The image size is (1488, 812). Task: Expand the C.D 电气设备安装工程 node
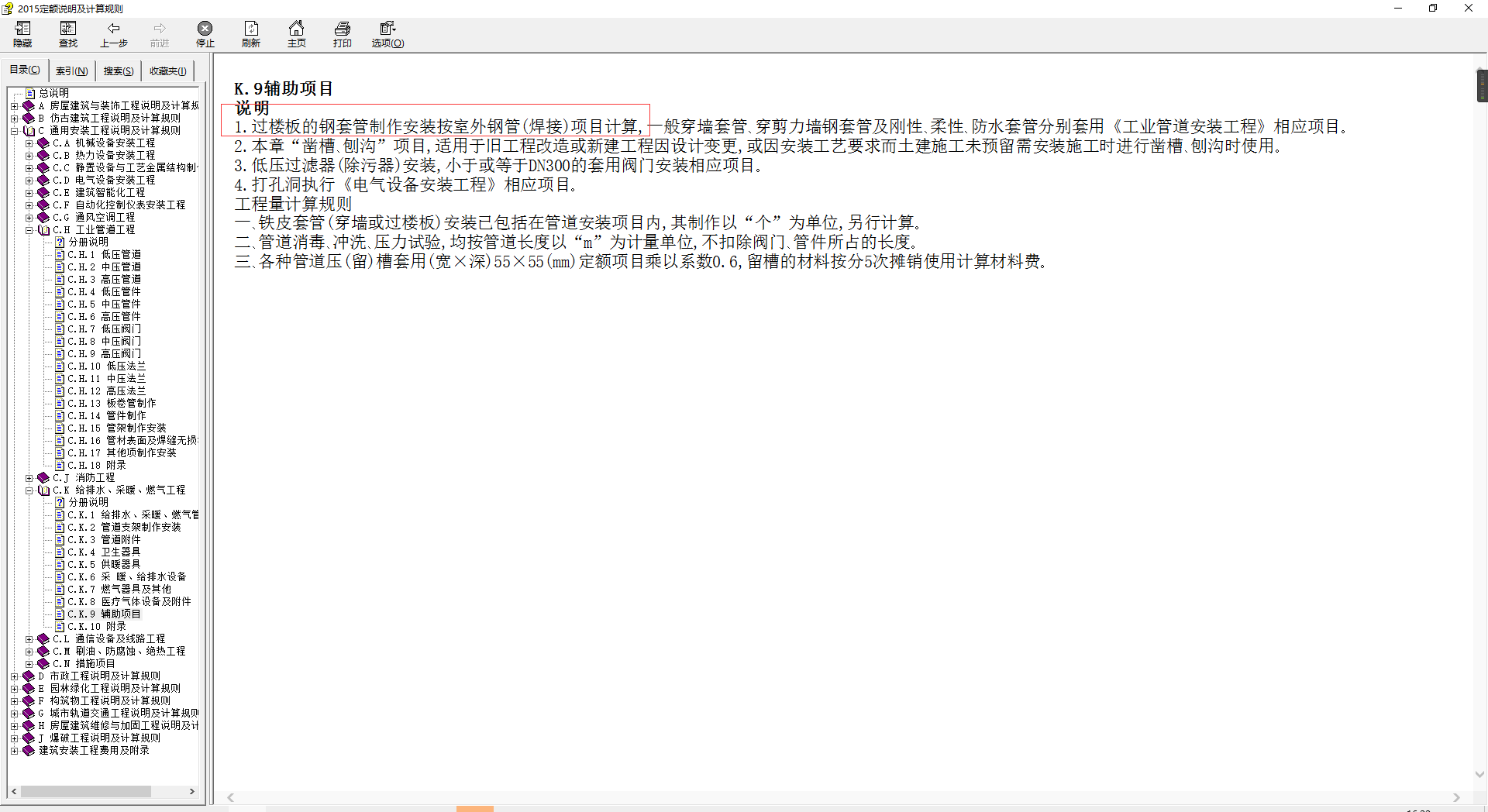29,181
